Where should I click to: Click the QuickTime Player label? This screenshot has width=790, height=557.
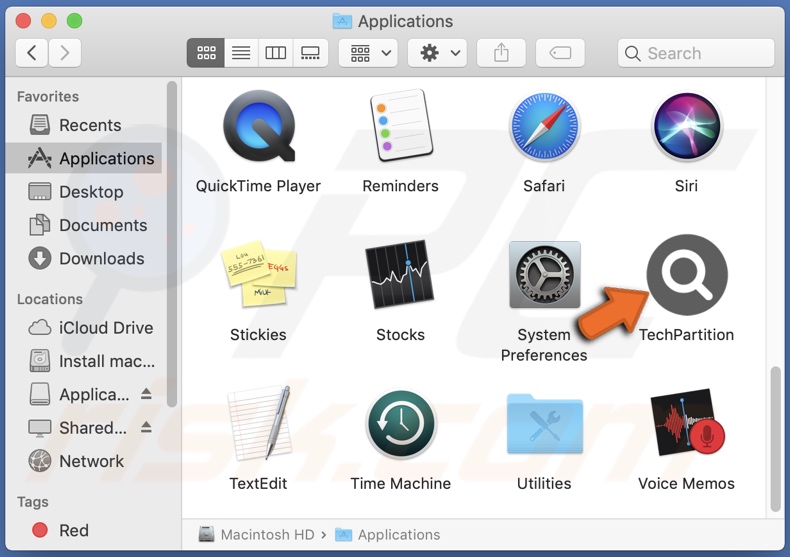coord(258,186)
